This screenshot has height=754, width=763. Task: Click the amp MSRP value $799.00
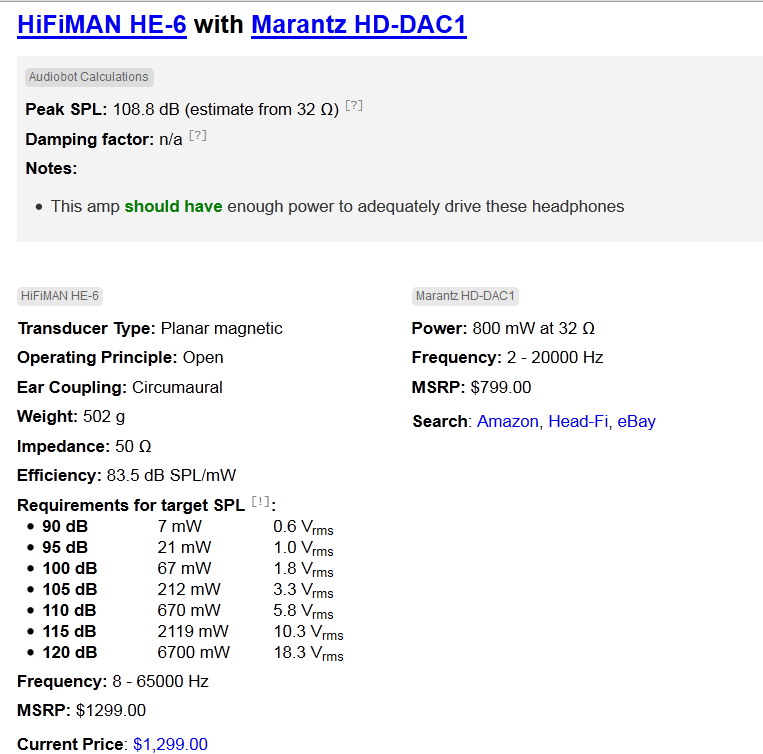coord(501,387)
